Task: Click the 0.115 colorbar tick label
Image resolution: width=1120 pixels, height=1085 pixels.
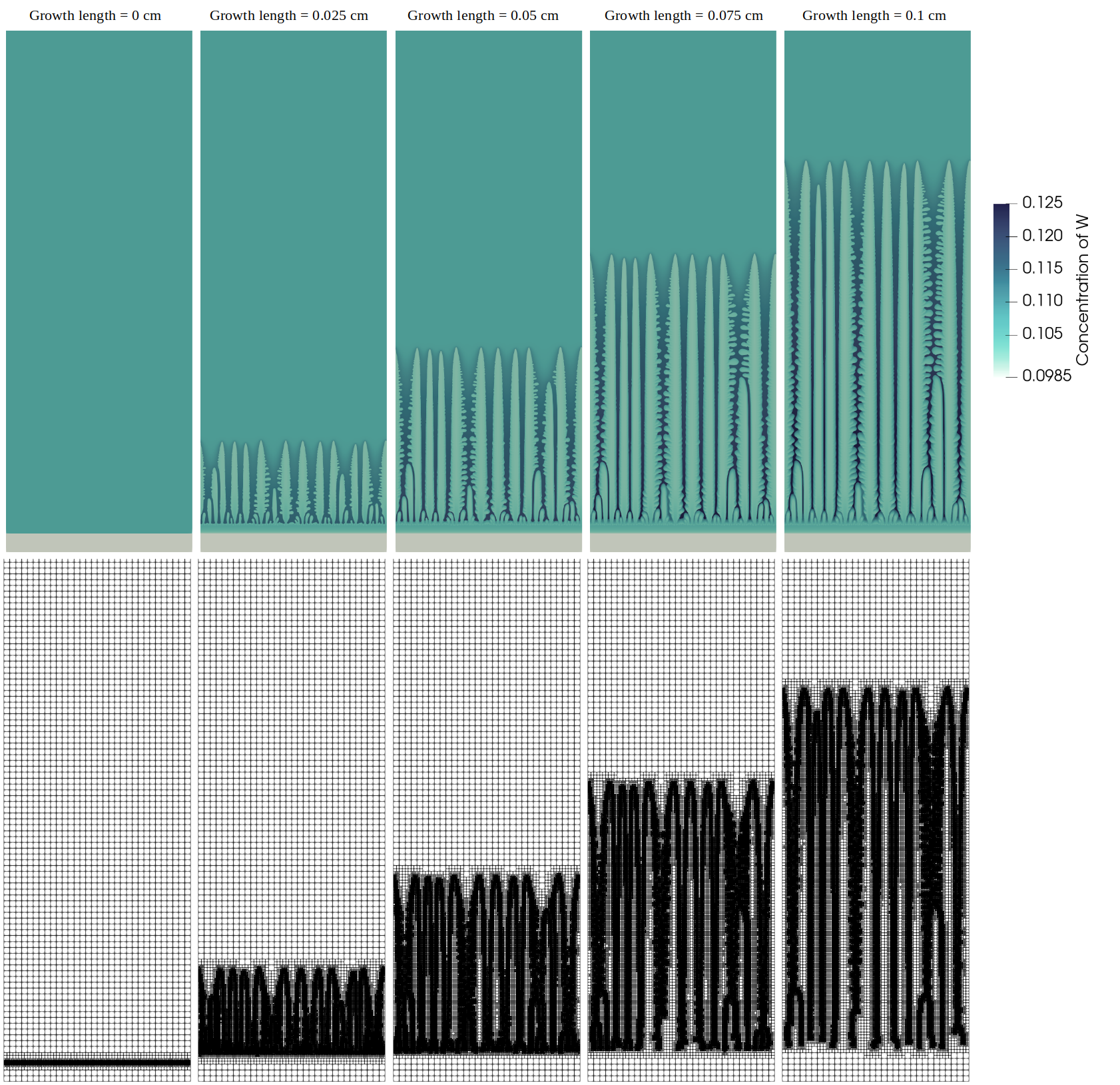Action: point(1042,268)
